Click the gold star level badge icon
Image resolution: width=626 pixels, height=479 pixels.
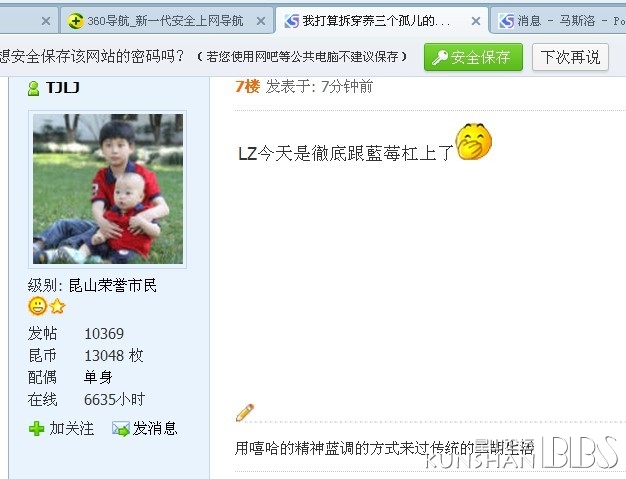click(57, 307)
